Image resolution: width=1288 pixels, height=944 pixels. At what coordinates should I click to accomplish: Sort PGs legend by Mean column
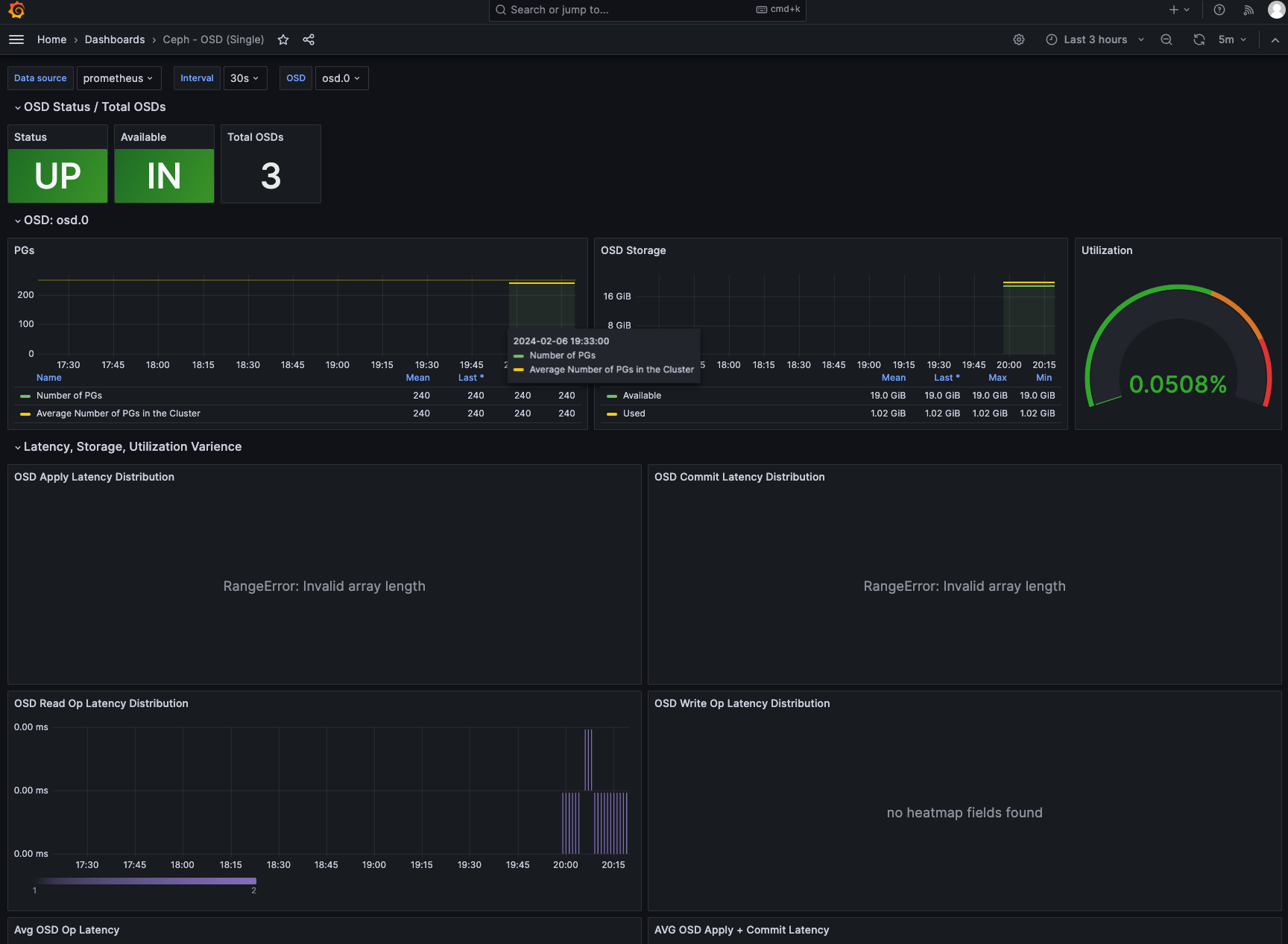tap(417, 378)
